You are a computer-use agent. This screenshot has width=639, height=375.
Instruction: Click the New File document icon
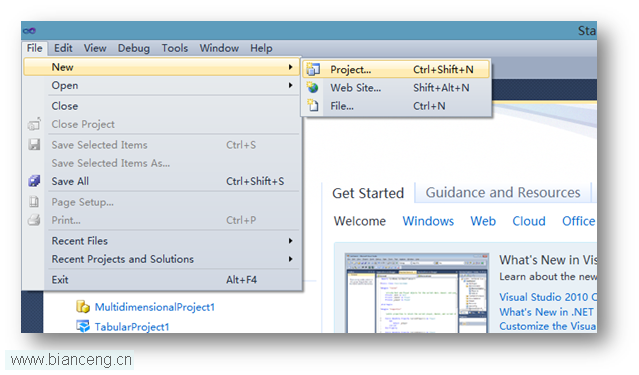click(313, 106)
